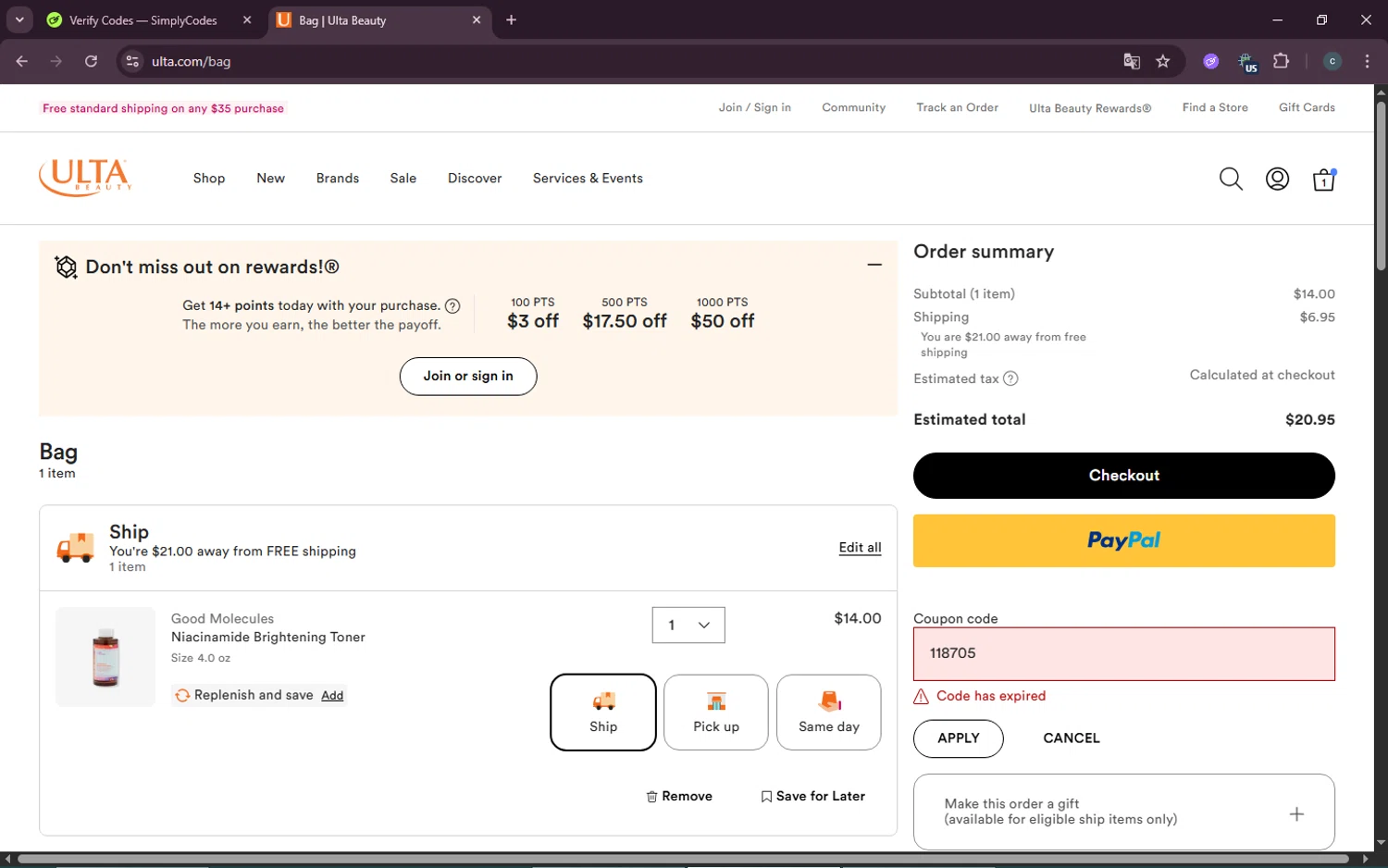
Task: Open the search magnifier icon
Action: point(1231,179)
